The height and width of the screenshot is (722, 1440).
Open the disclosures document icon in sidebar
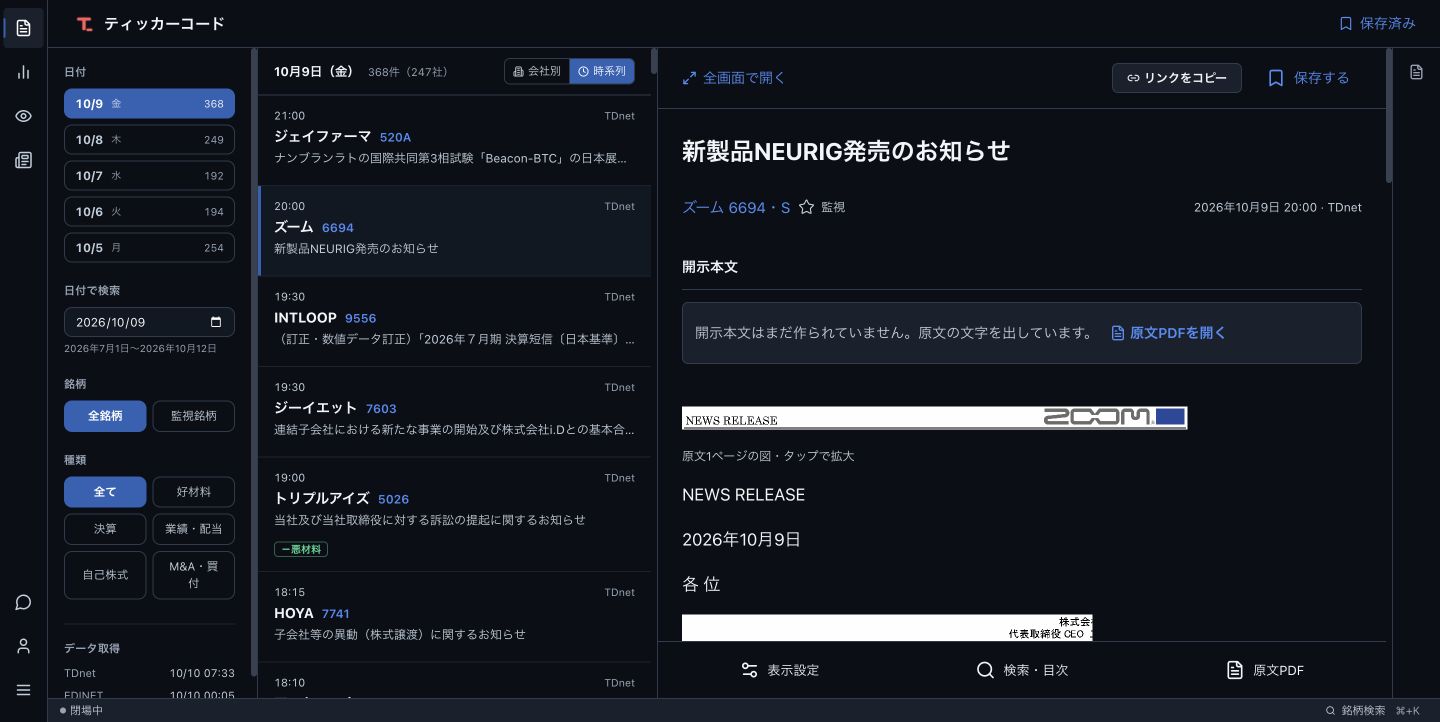(x=24, y=28)
